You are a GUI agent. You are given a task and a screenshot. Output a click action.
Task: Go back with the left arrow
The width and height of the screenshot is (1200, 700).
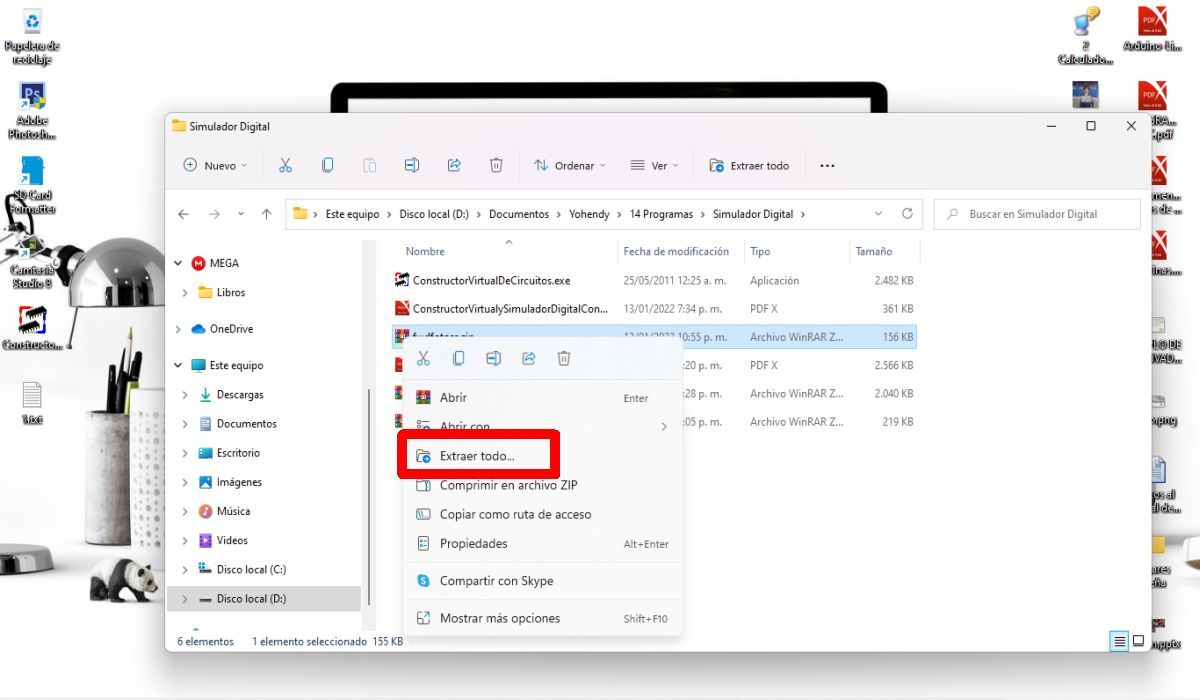183,214
